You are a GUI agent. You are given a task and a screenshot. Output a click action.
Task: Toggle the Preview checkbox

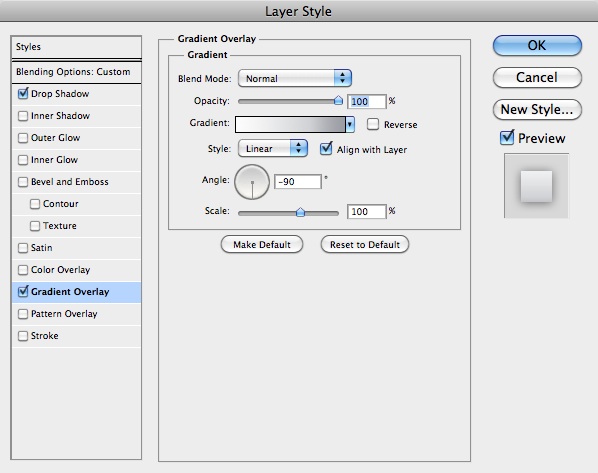click(x=507, y=137)
